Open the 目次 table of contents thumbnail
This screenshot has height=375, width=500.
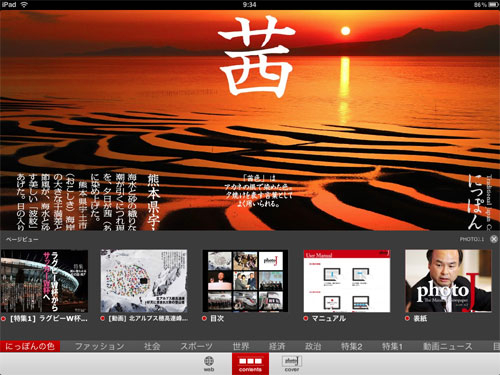pyautogui.click(x=245, y=281)
